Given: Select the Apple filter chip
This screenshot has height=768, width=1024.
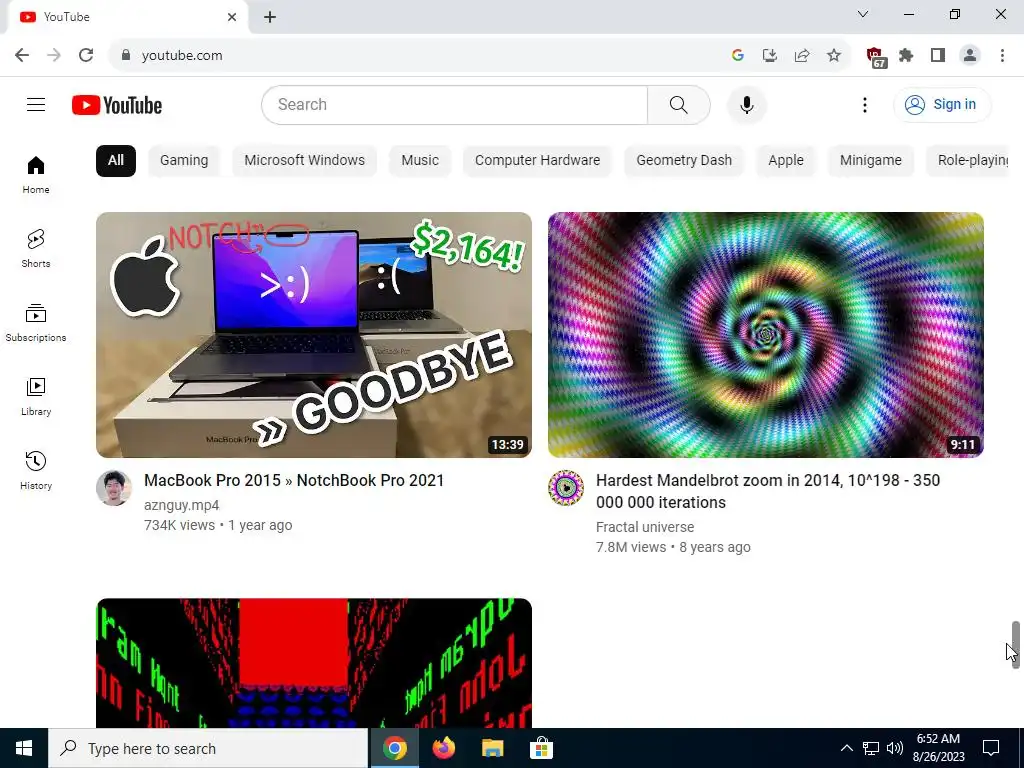Looking at the screenshot, I should coord(786,161).
